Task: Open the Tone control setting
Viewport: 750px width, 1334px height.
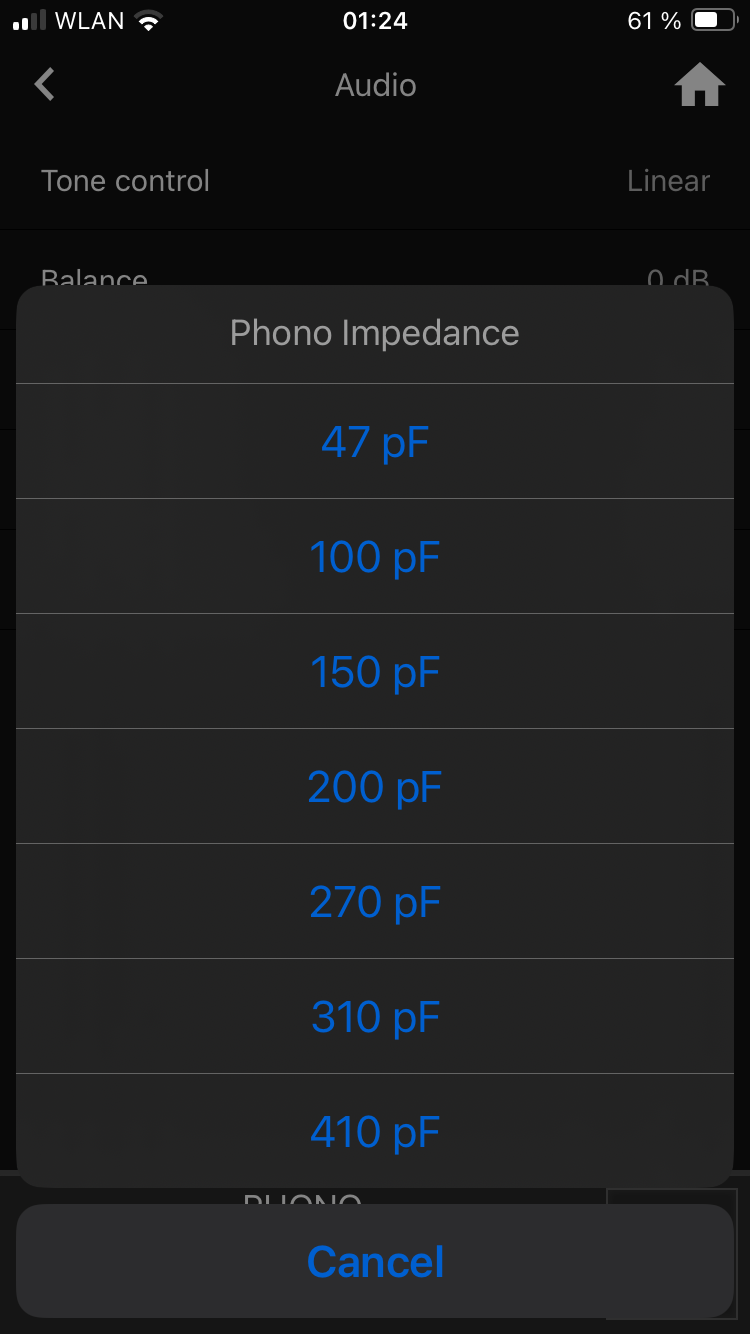Action: point(126,181)
